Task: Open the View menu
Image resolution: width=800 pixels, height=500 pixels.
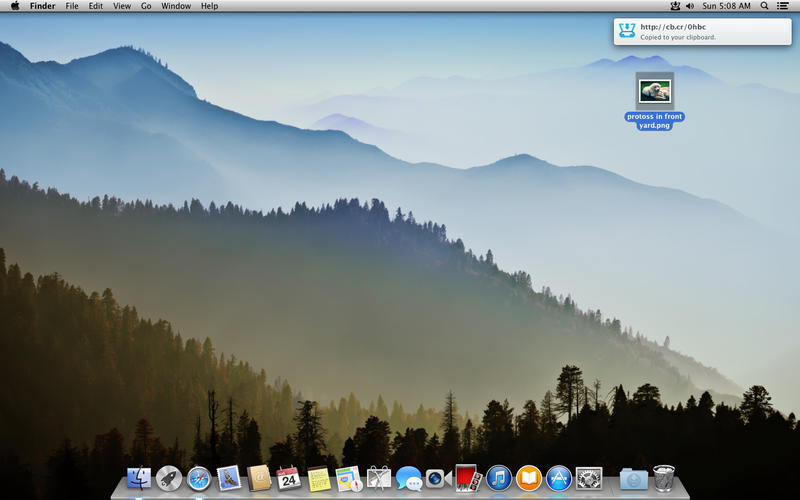Action: point(122,6)
